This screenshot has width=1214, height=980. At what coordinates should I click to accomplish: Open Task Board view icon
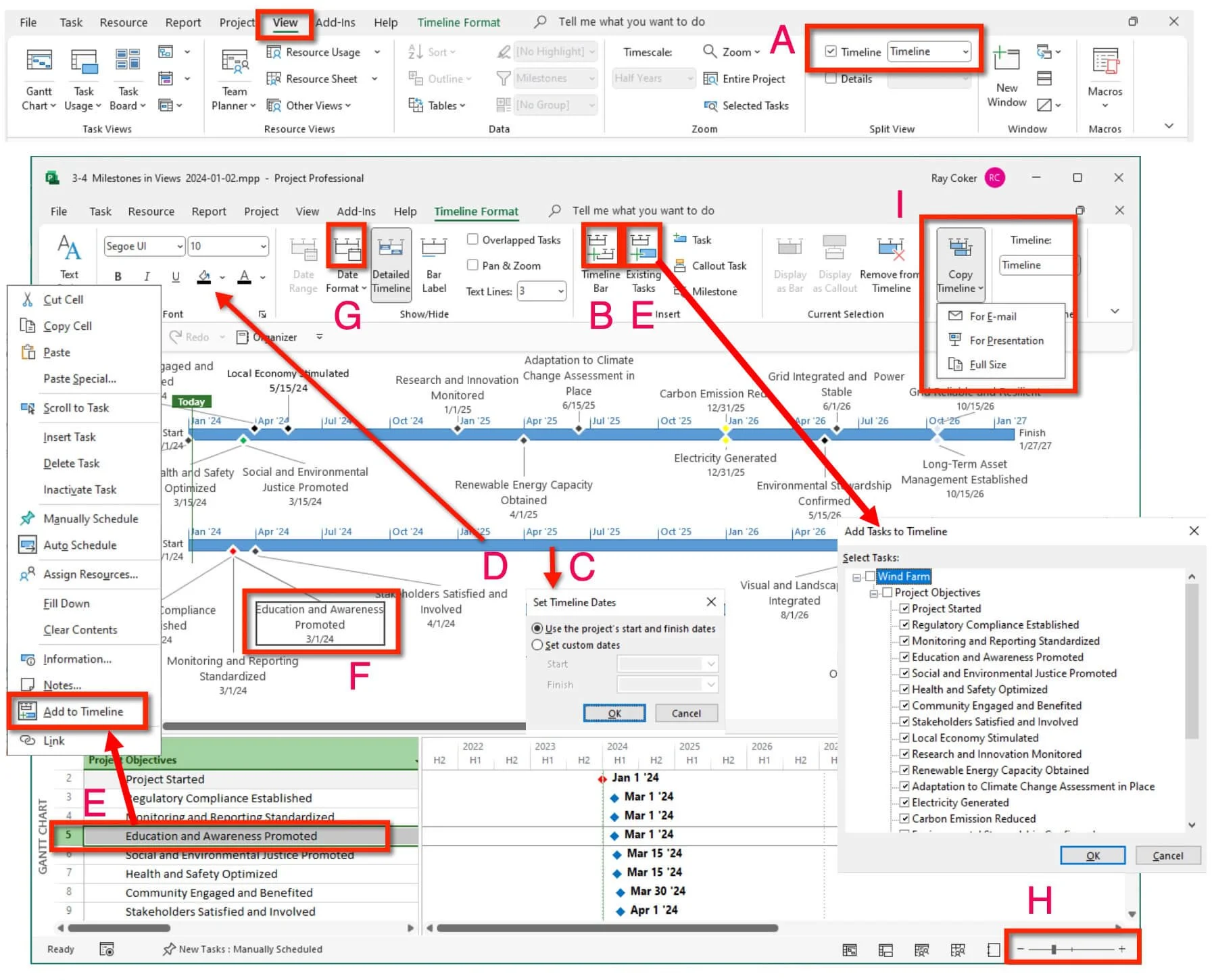(128, 78)
